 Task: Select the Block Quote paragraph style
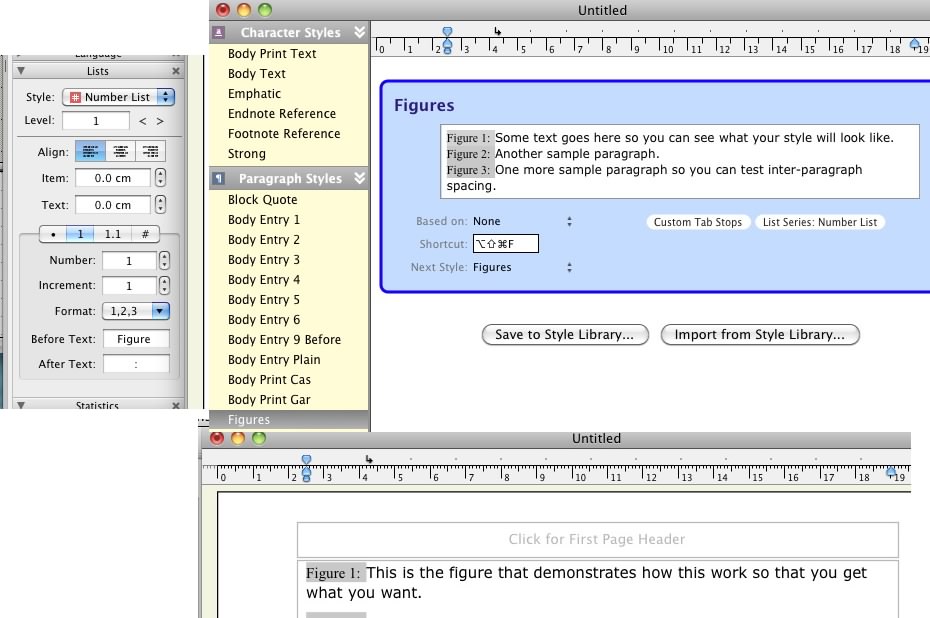pos(264,199)
